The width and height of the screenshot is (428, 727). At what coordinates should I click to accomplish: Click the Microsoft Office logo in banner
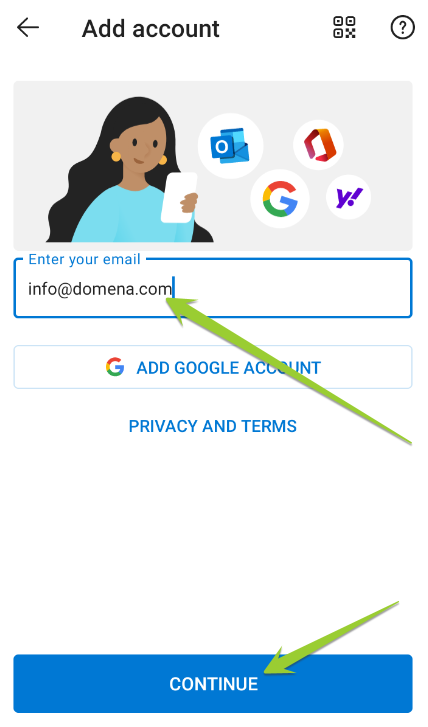319,144
